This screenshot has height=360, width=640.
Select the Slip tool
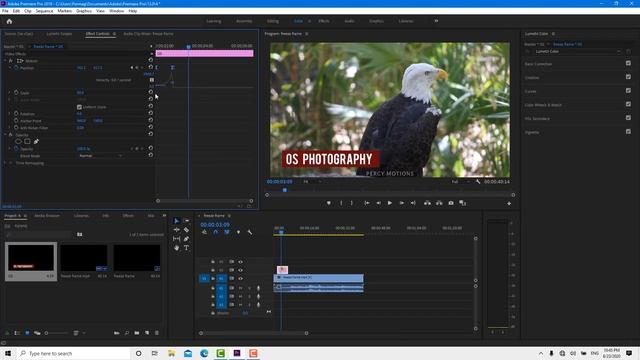176,239
